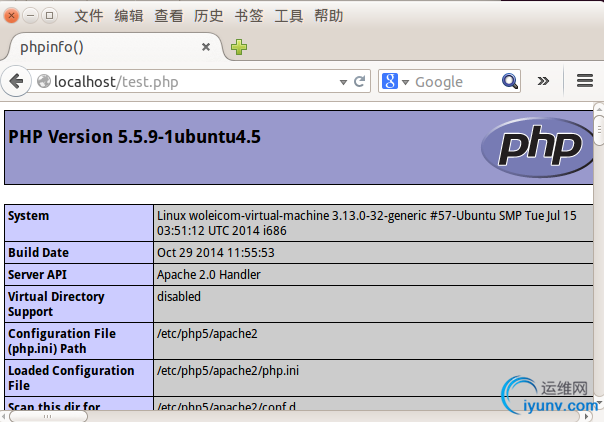Open the 查看 menu
This screenshot has width=604, height=422.
click(169, 16)
